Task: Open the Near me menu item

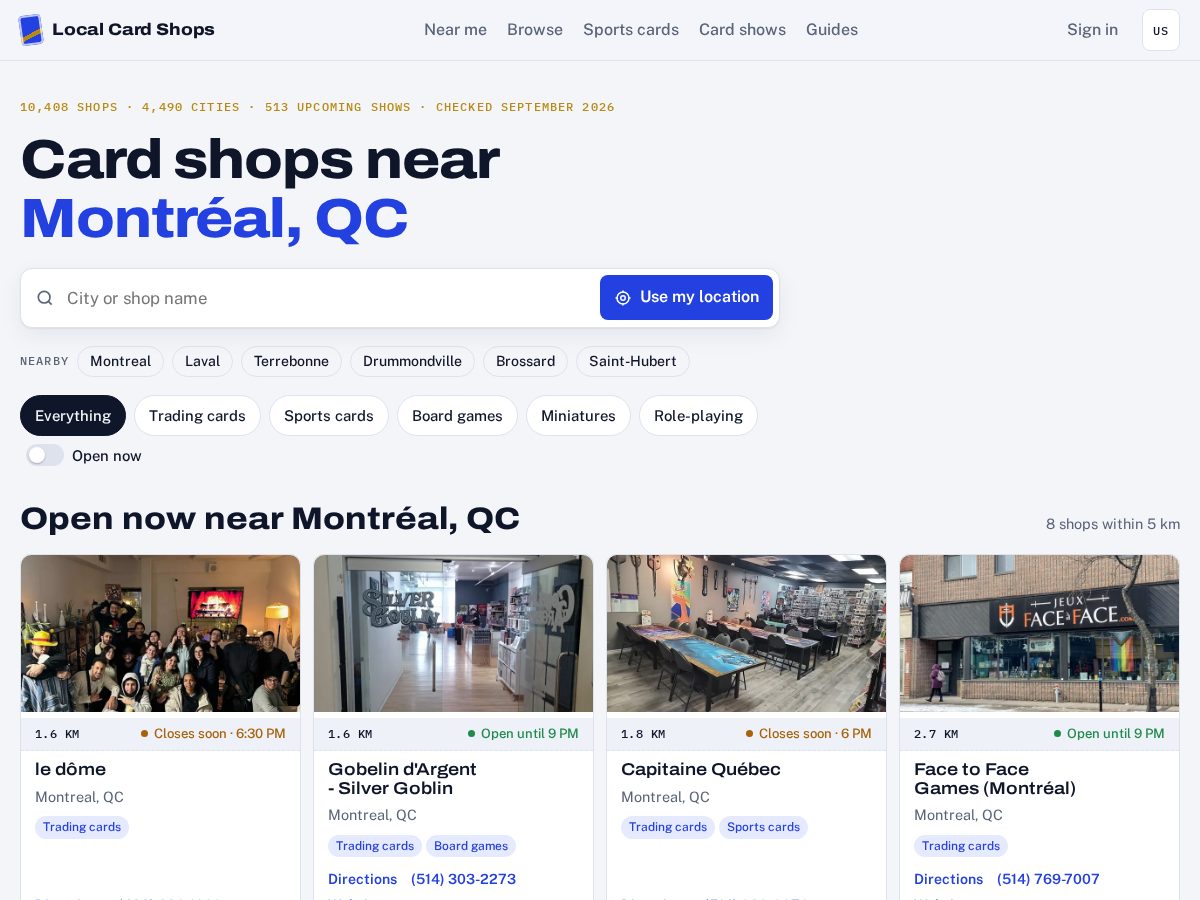Action: (x=455, y=30)
